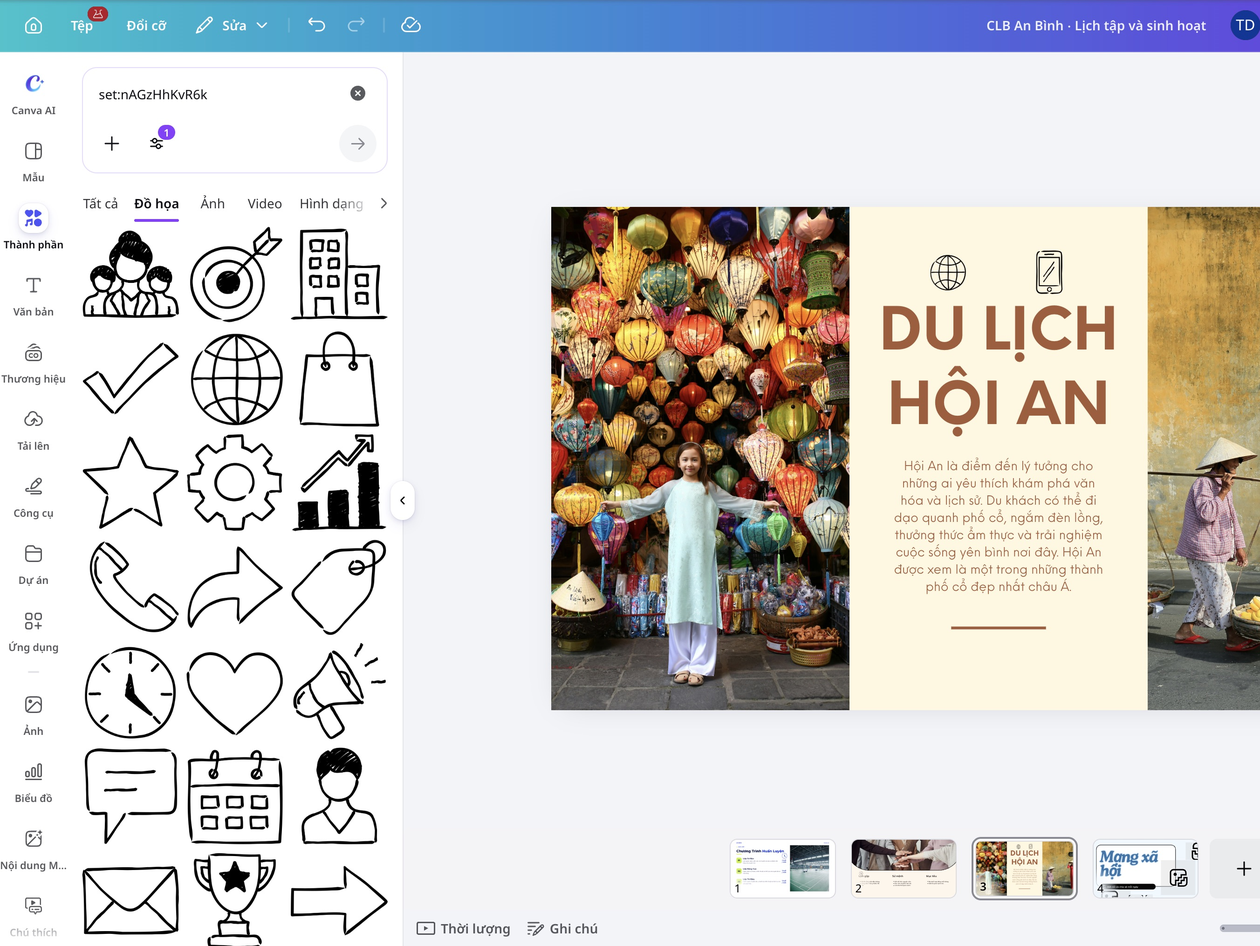Image resolution: width=1260 pixels, height=946 pixels.
Task: Click the document title CLB An Bình
Action: (1096, 25)
